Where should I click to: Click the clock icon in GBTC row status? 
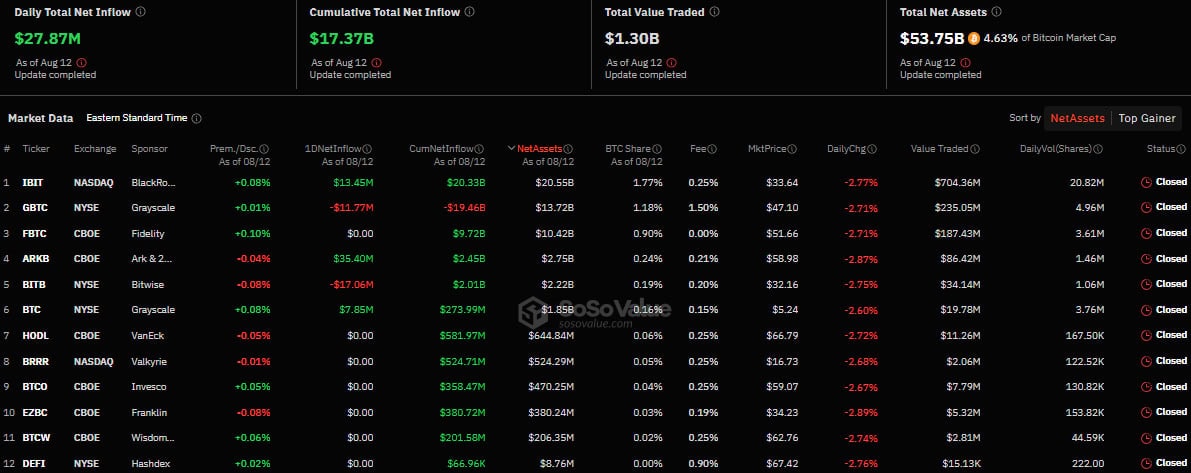[x=1146, y=207]
